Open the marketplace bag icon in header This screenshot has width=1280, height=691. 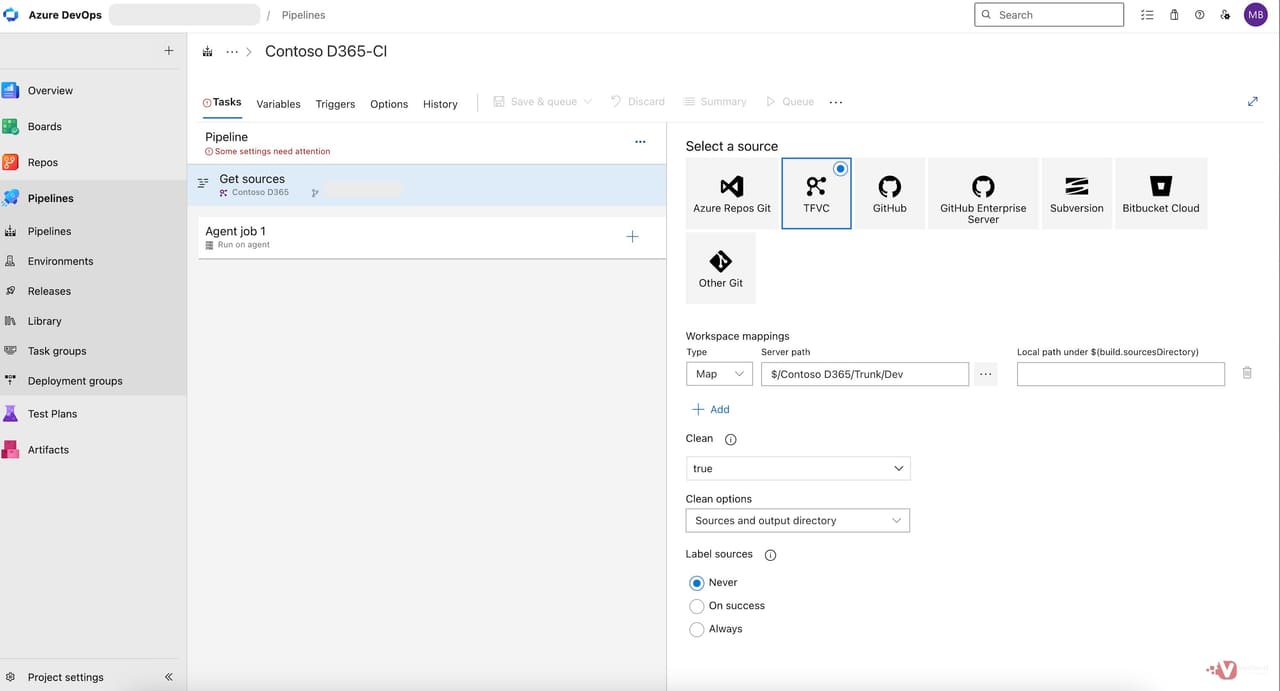tap(1174, 15)
